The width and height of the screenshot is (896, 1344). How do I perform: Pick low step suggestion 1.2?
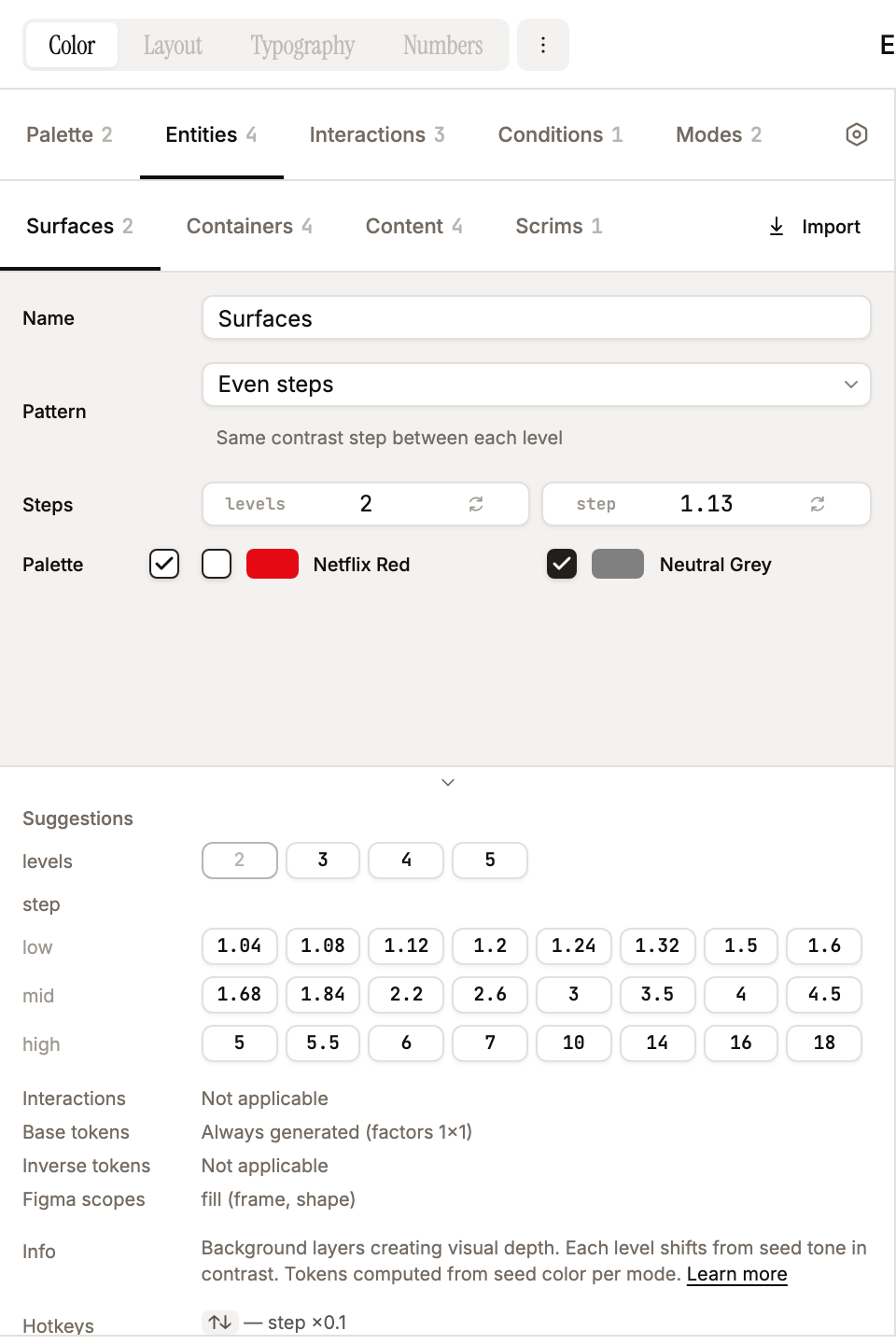click(x=490, y=946)
